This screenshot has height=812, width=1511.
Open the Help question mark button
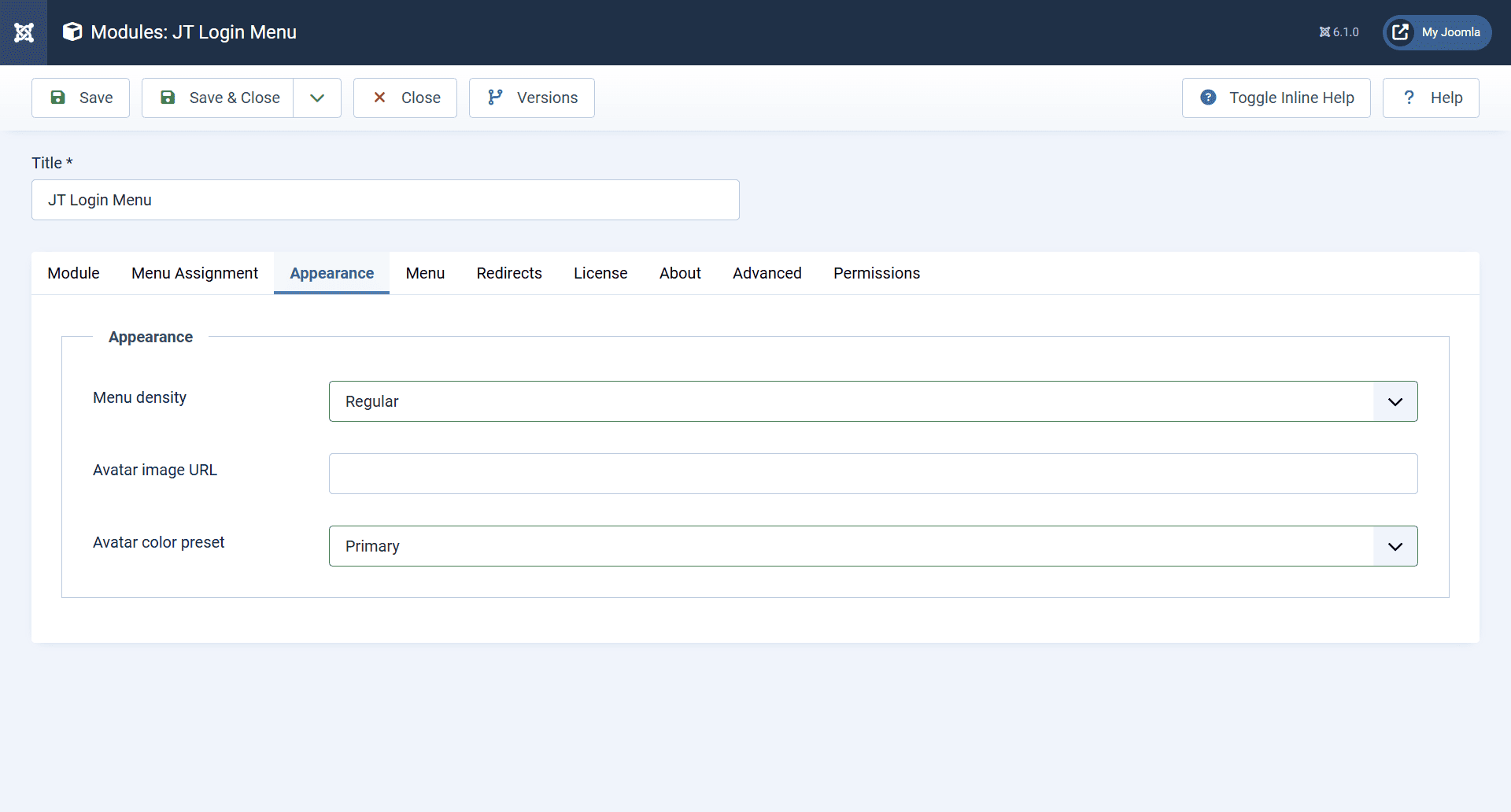tap(1431, 98)
